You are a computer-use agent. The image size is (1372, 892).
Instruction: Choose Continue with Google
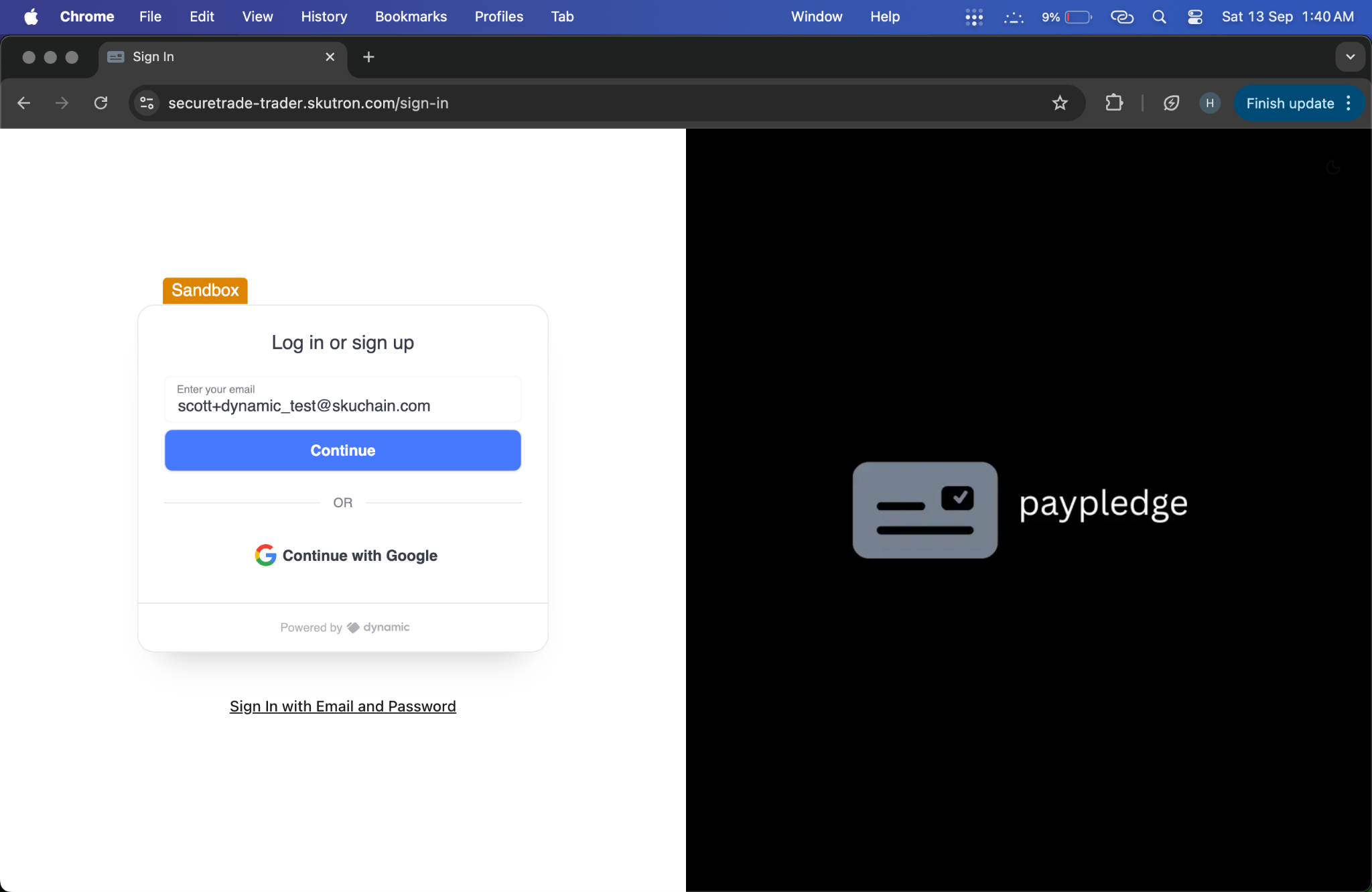(x=346, y=556)
